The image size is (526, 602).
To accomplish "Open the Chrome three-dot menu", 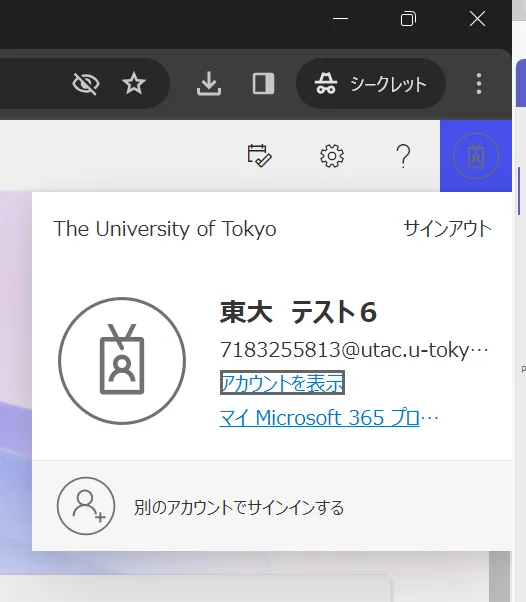I will 478,83.
